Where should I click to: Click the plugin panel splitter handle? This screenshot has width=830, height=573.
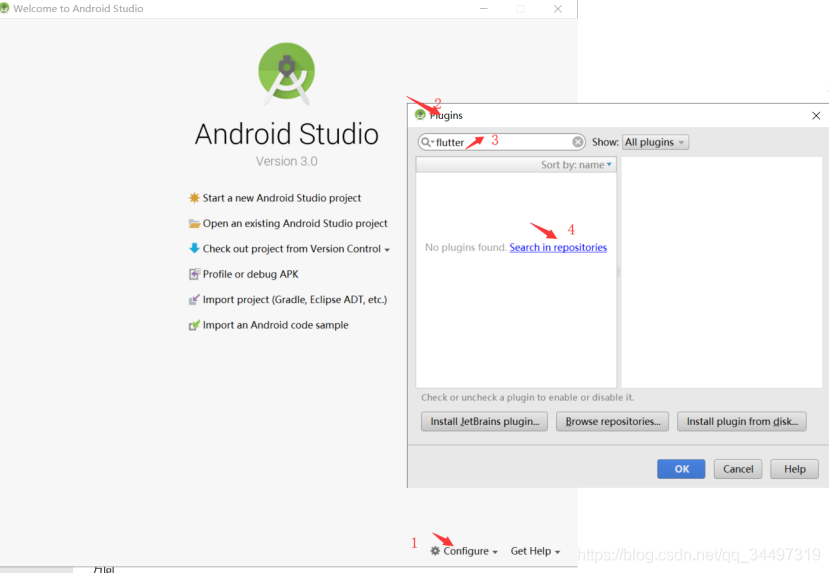[618, 272]
